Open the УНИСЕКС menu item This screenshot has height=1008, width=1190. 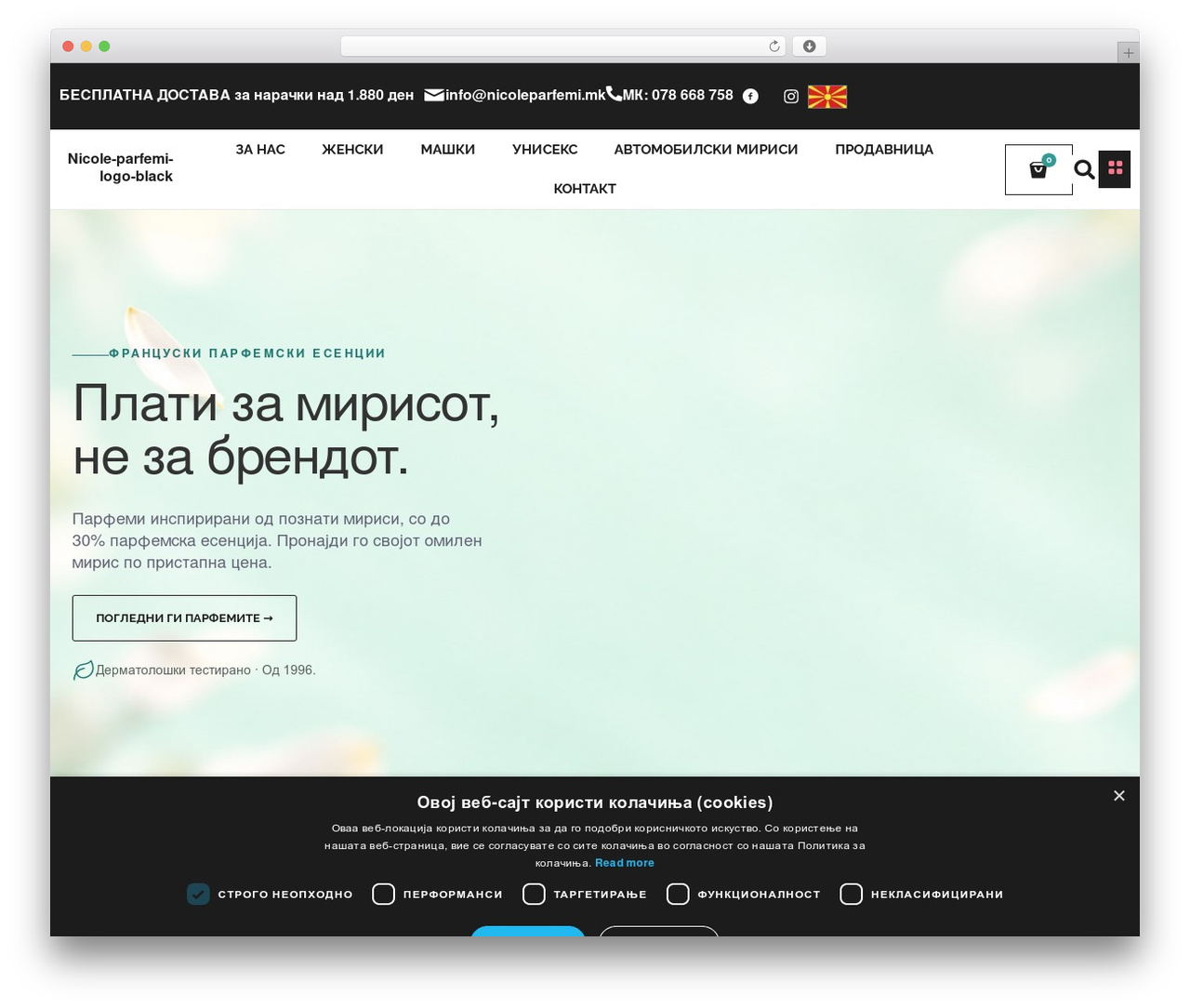[545, 150]
